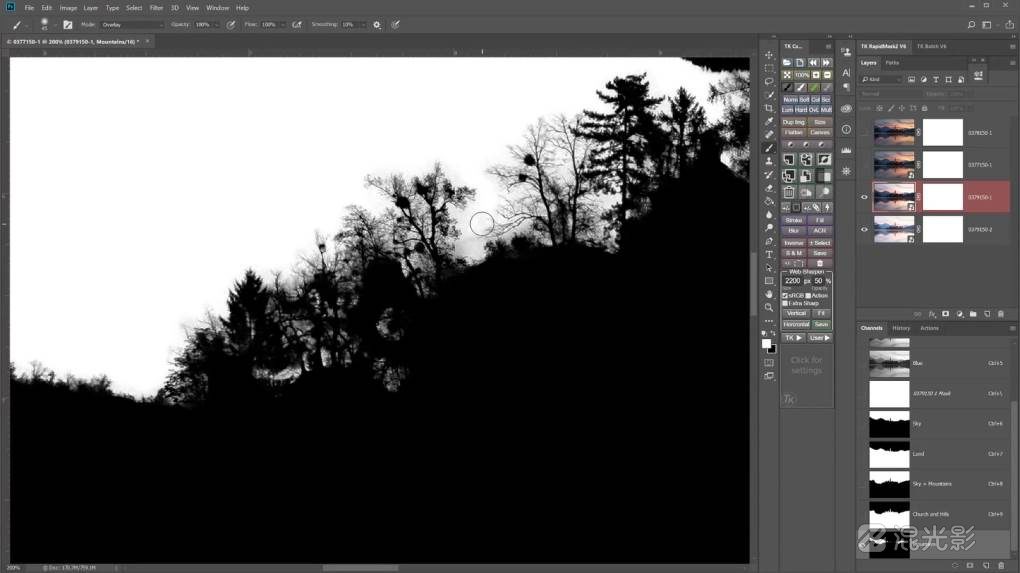Select the Eyedropper tool

point(769,122)
